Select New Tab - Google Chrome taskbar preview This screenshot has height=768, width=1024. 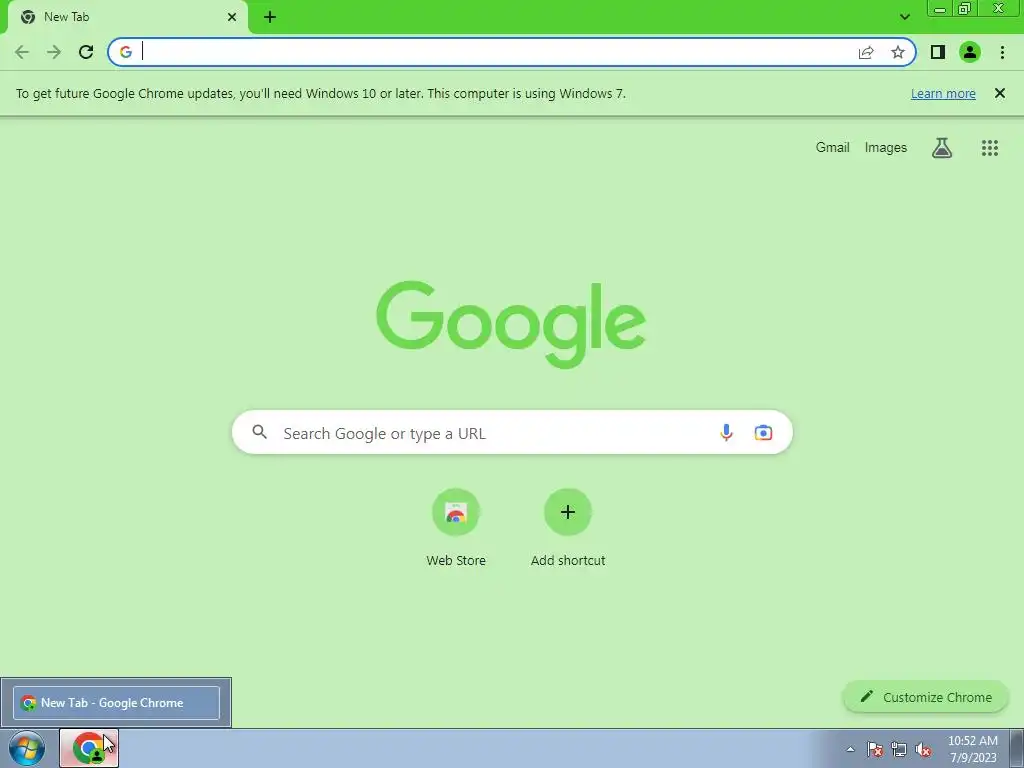click(116, 703)
